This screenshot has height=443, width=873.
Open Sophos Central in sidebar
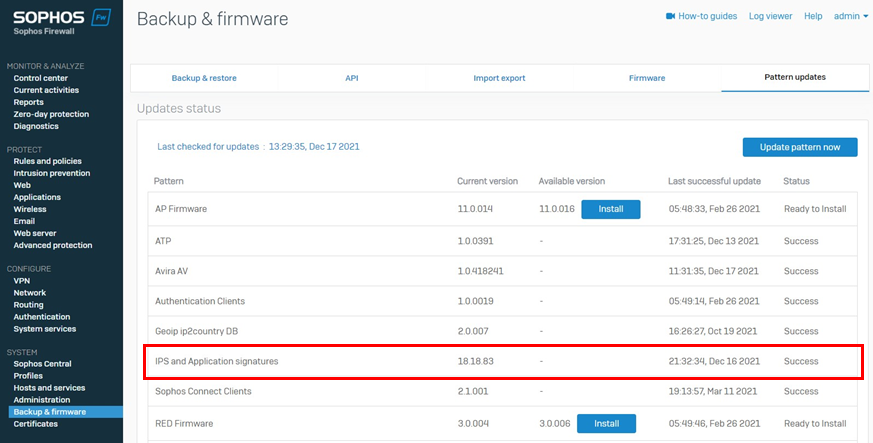[42, 363]
